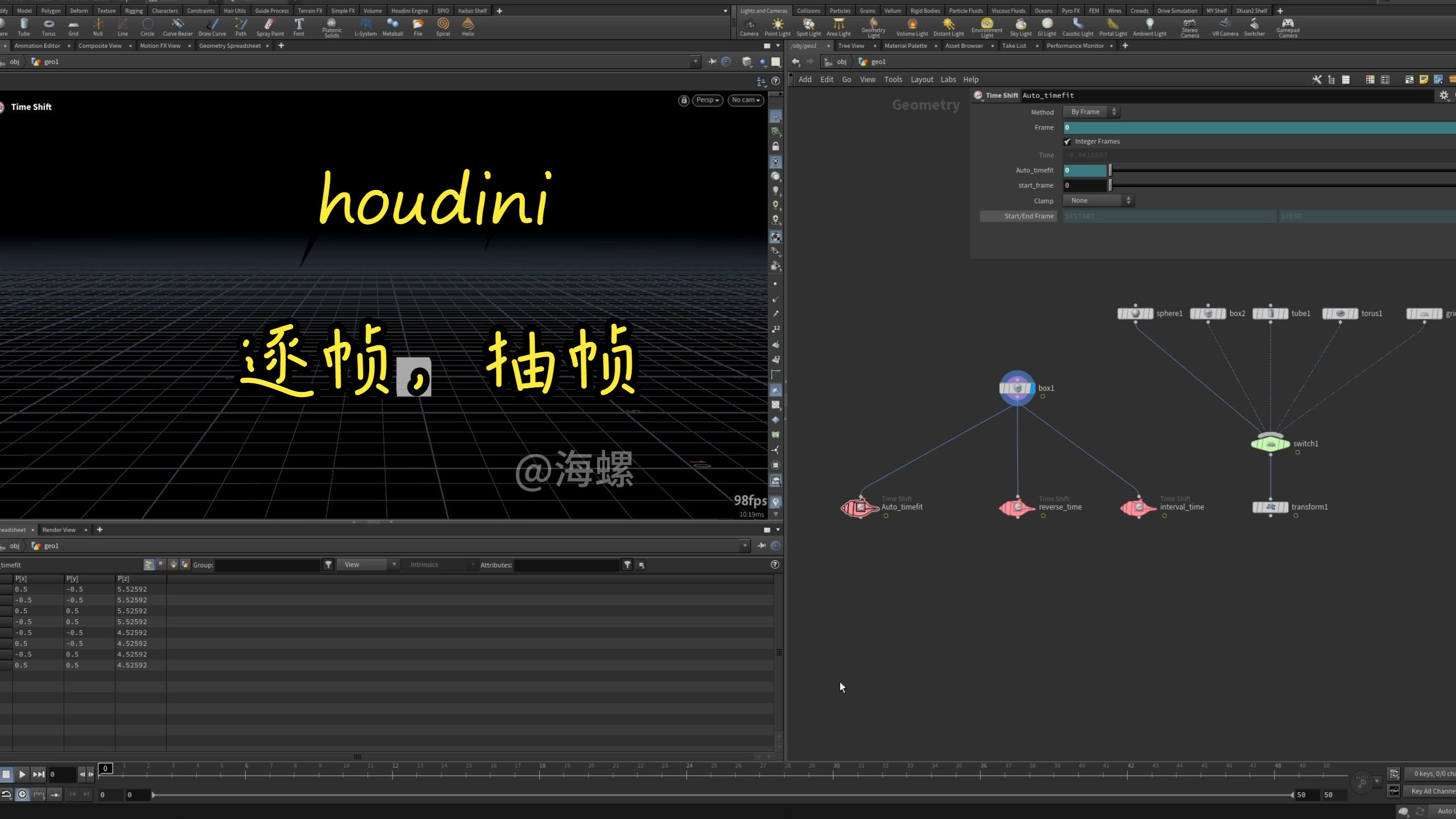Add an Ambient Light from shelf
Image resolution: width=1456 pixels, height=819 pixels.
tap(1149, 27)
